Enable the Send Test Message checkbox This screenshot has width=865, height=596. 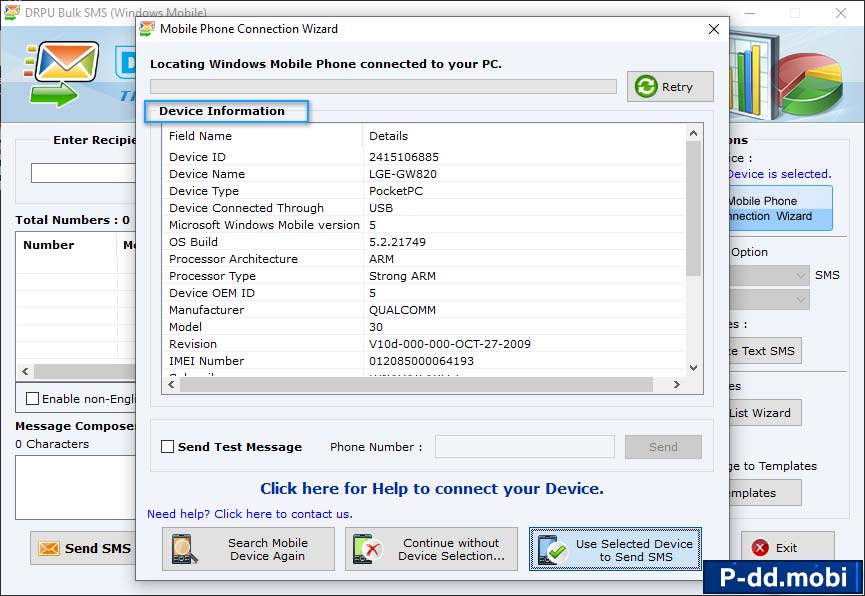pos(167,446)
